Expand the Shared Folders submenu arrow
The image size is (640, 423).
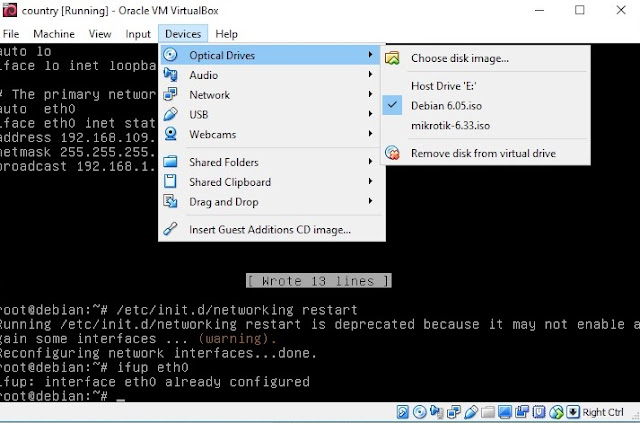[x=370, y=161]
